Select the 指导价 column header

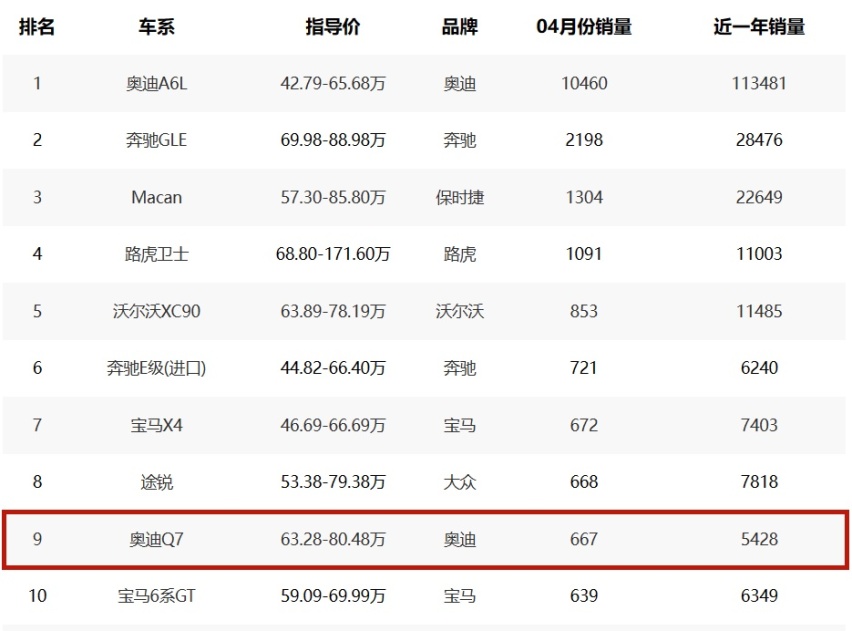coord(333,27)
